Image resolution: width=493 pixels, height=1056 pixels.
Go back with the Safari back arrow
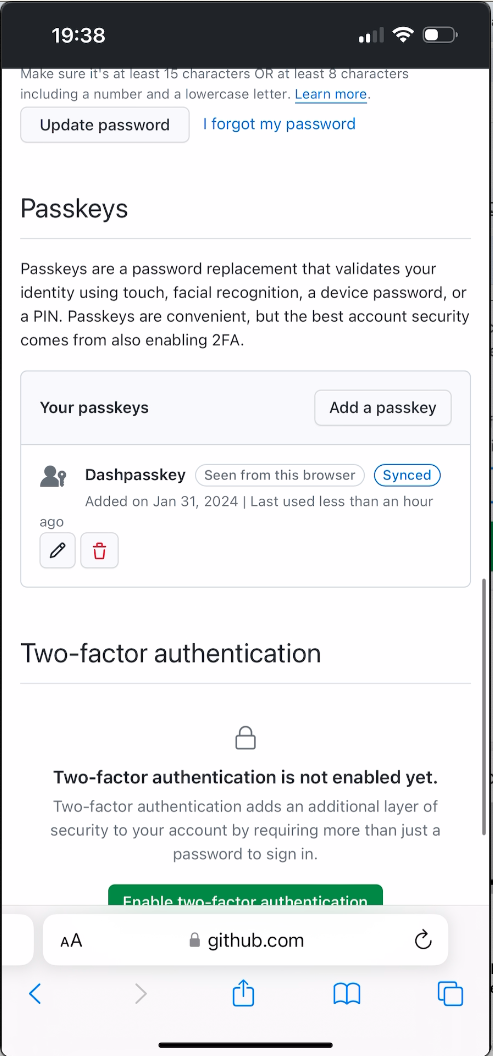click(36, 993)
